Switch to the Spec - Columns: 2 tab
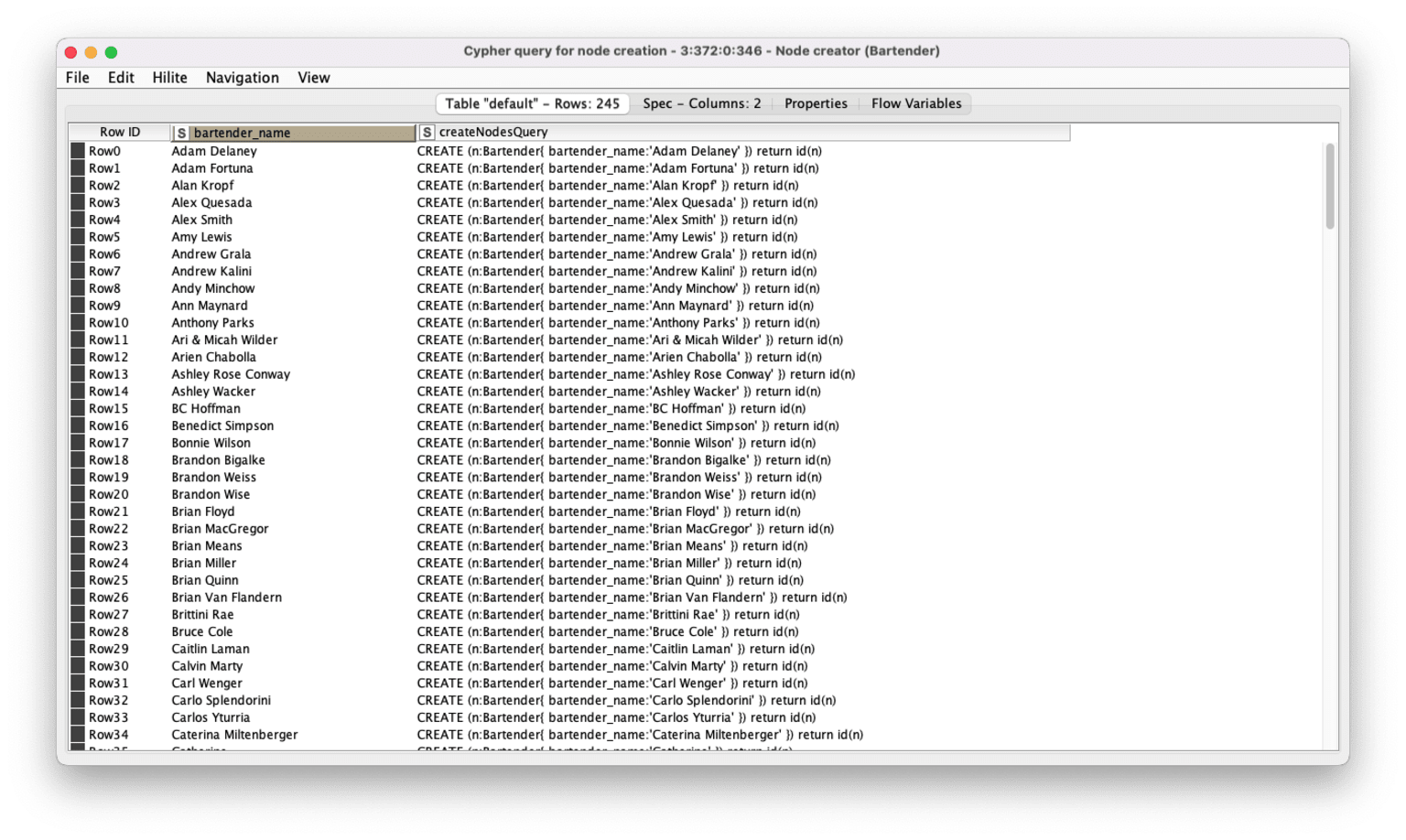 pyautogui.click(x=701, y=103)
